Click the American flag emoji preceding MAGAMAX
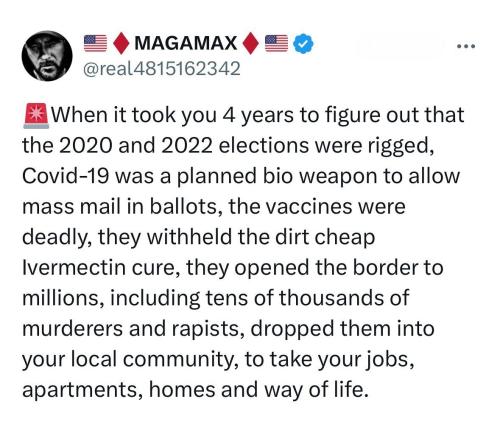Screen dimensions: 500x438 pyautogui.click(x=95, y=44)
